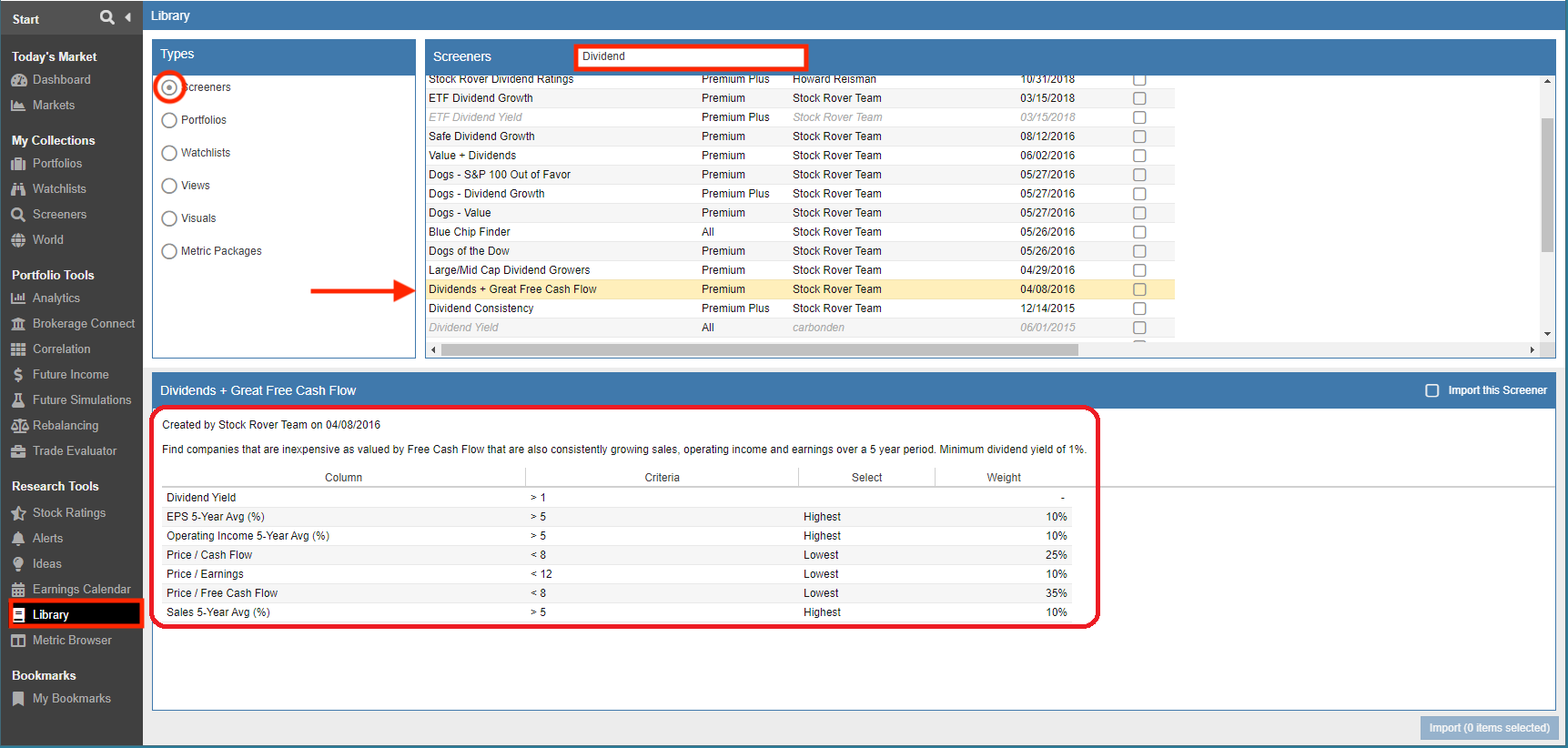Click the horizontal scrollbar right arrow
The width and height of the screenshot is (1568, 748).
click(1532, 349)
